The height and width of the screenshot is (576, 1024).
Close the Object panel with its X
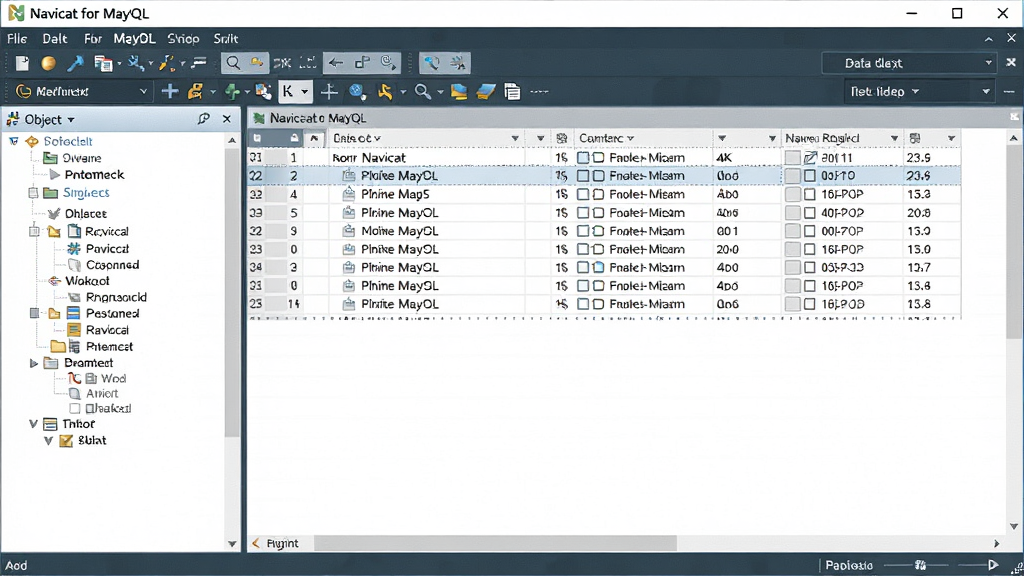pos(227,119)
